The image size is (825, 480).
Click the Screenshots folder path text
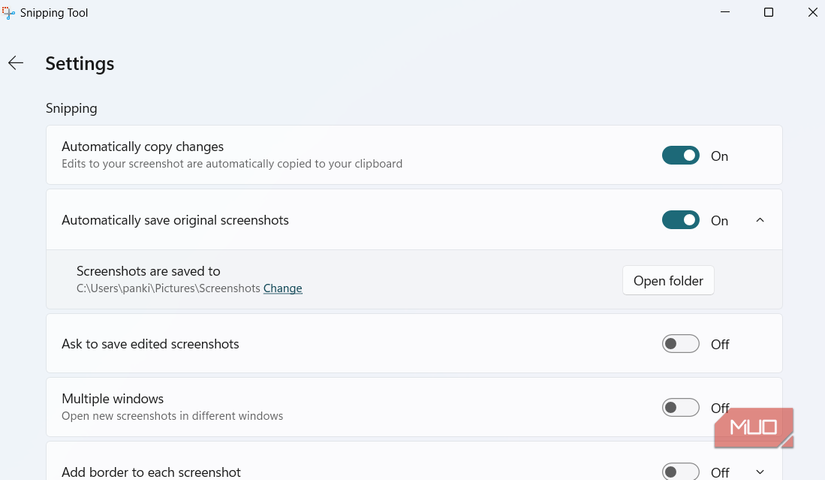pos(168,289)
